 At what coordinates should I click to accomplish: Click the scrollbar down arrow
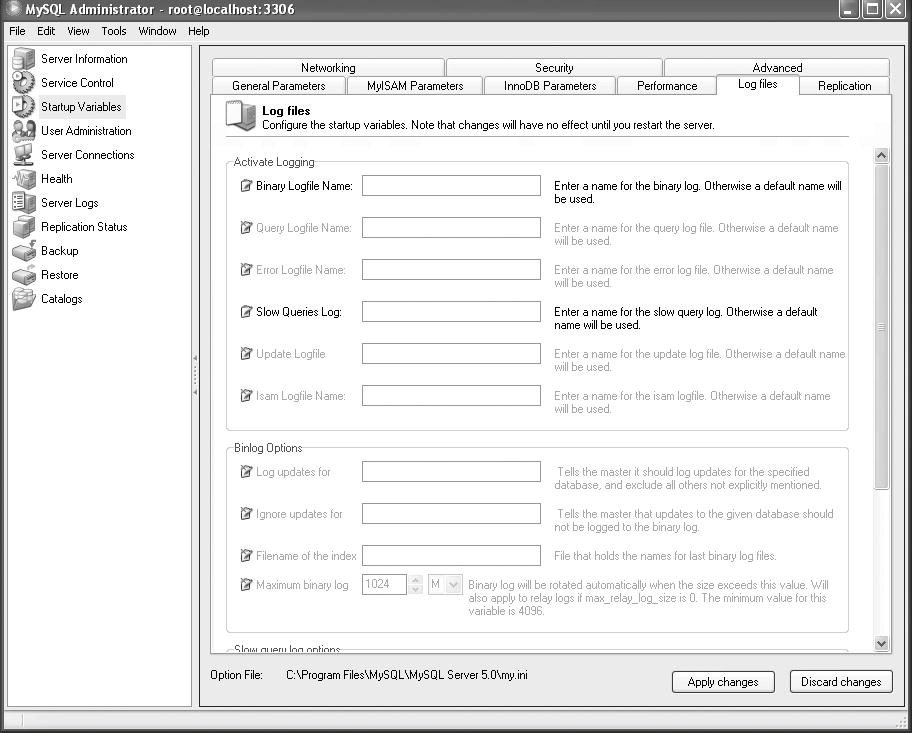(x=881, y=643)
